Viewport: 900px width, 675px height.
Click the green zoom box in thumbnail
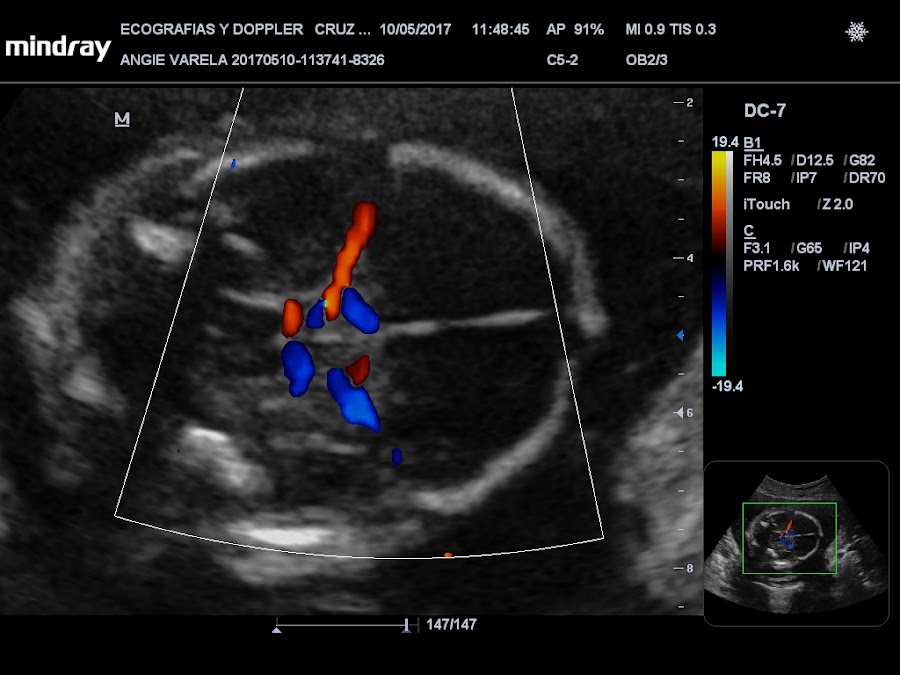pos(789,538)
